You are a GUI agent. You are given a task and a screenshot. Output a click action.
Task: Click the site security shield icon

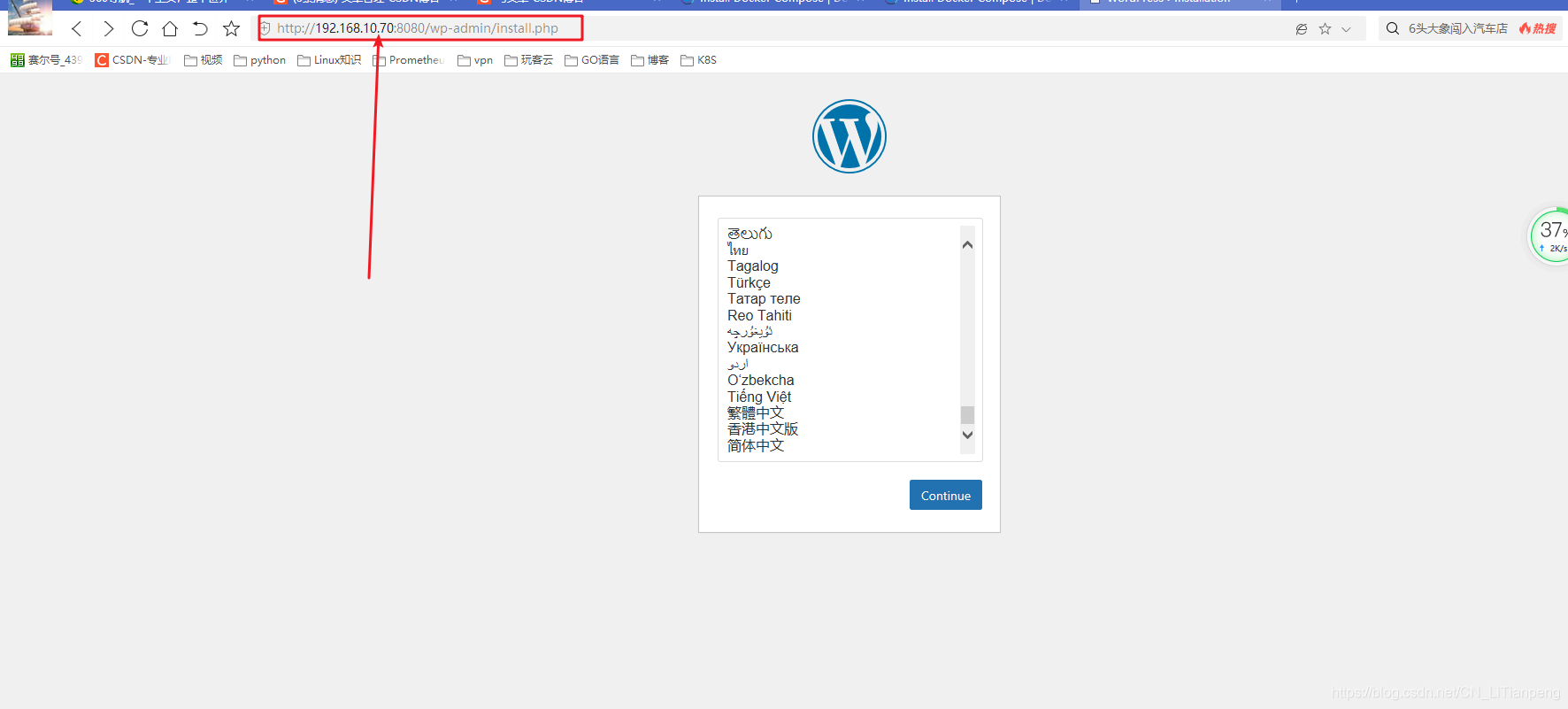tap(265, 28)
